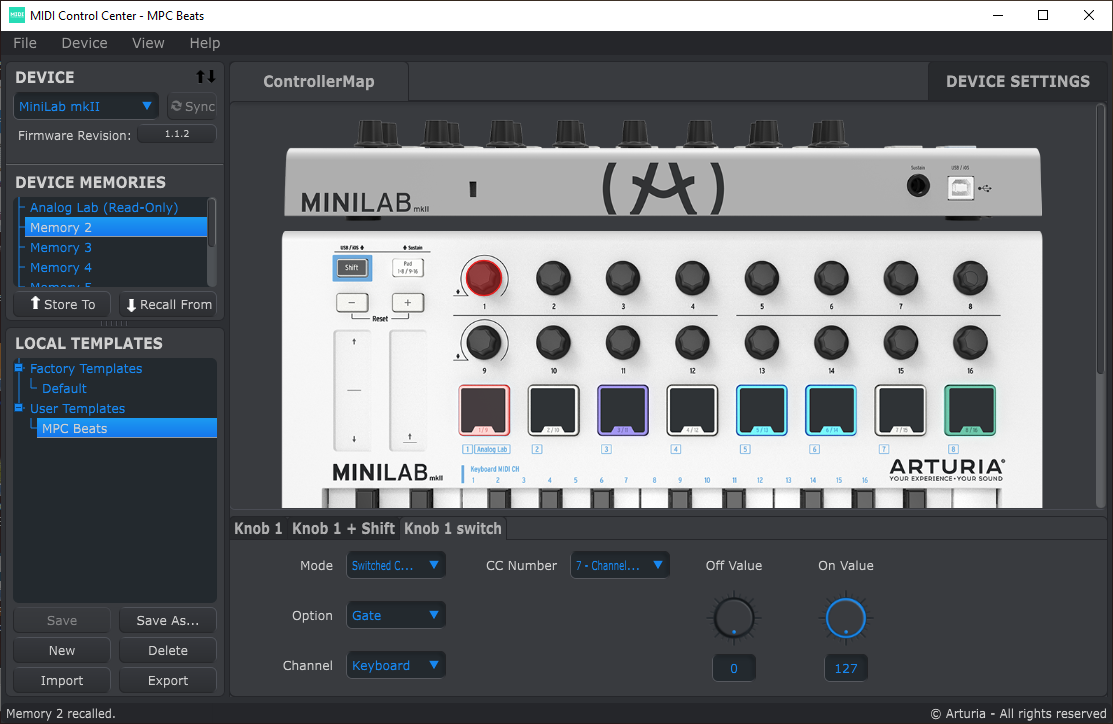
Task: Click the Save As... button
Action: point(168,620)
